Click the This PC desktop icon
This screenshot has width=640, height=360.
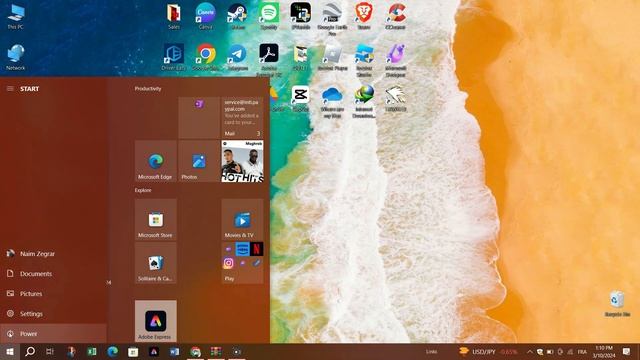(x=16, y=17)
